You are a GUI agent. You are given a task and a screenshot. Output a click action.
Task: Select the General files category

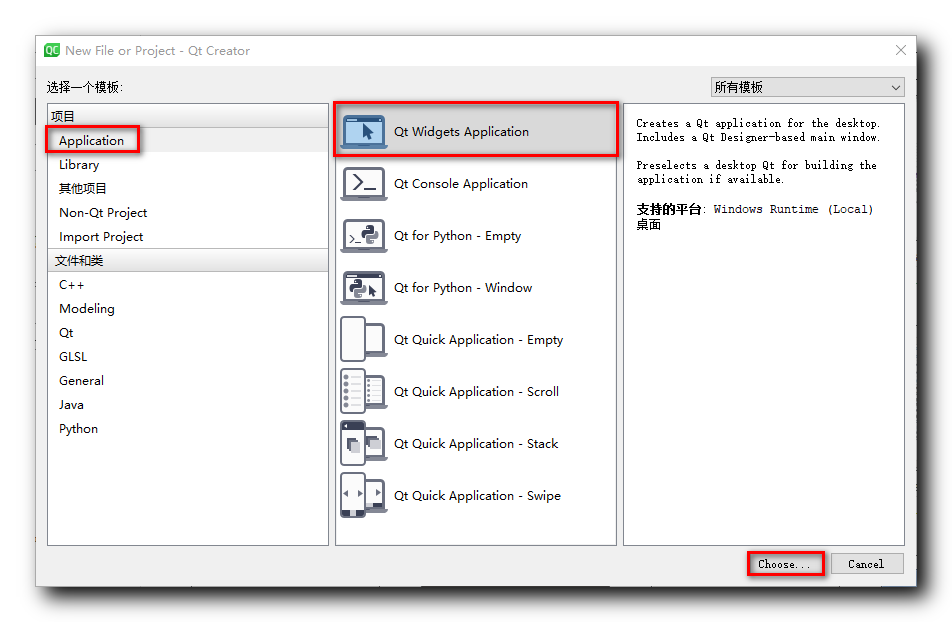pos(188,381)
